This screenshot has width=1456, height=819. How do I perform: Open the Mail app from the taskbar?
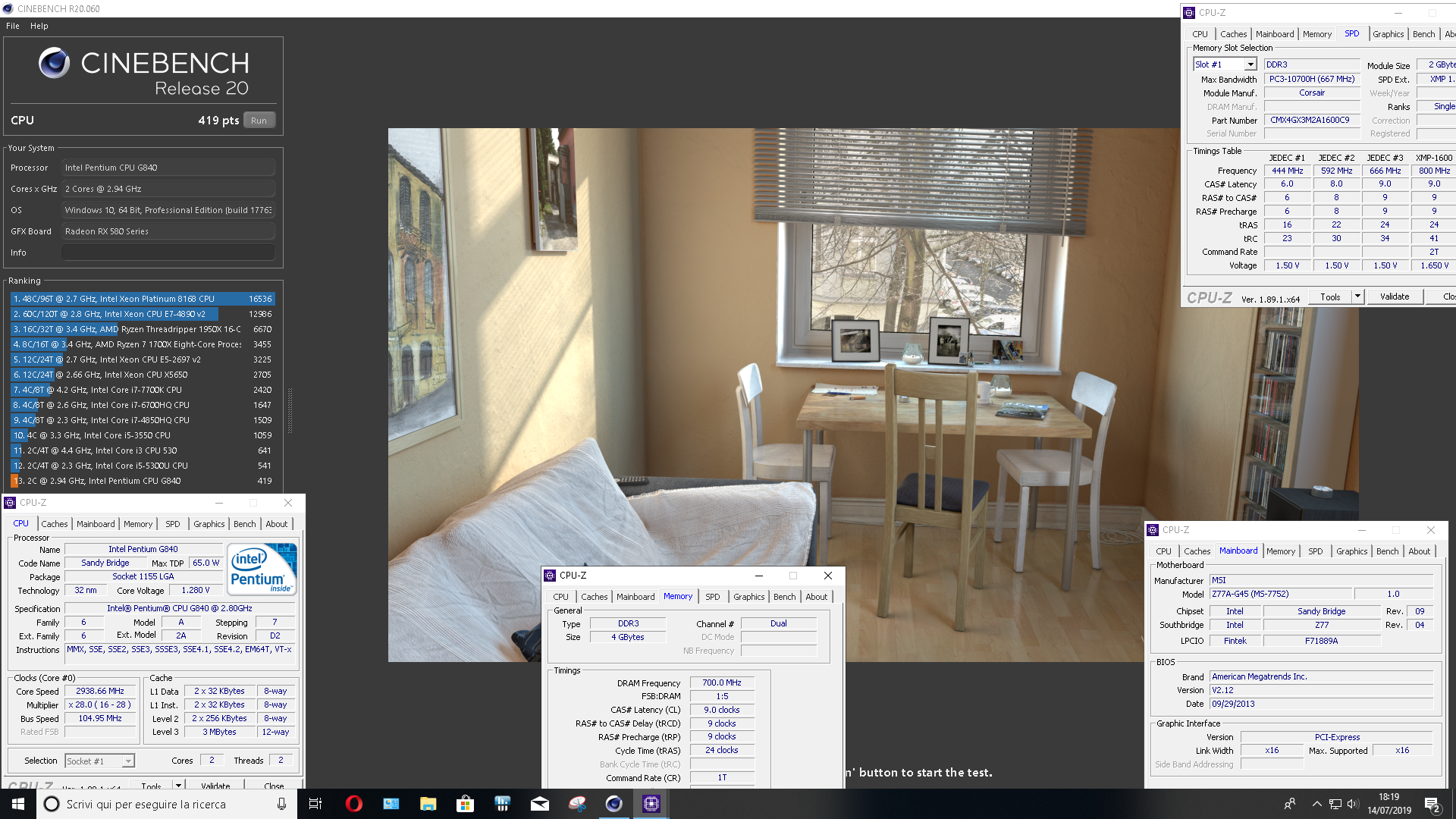[x=539, y=804]
